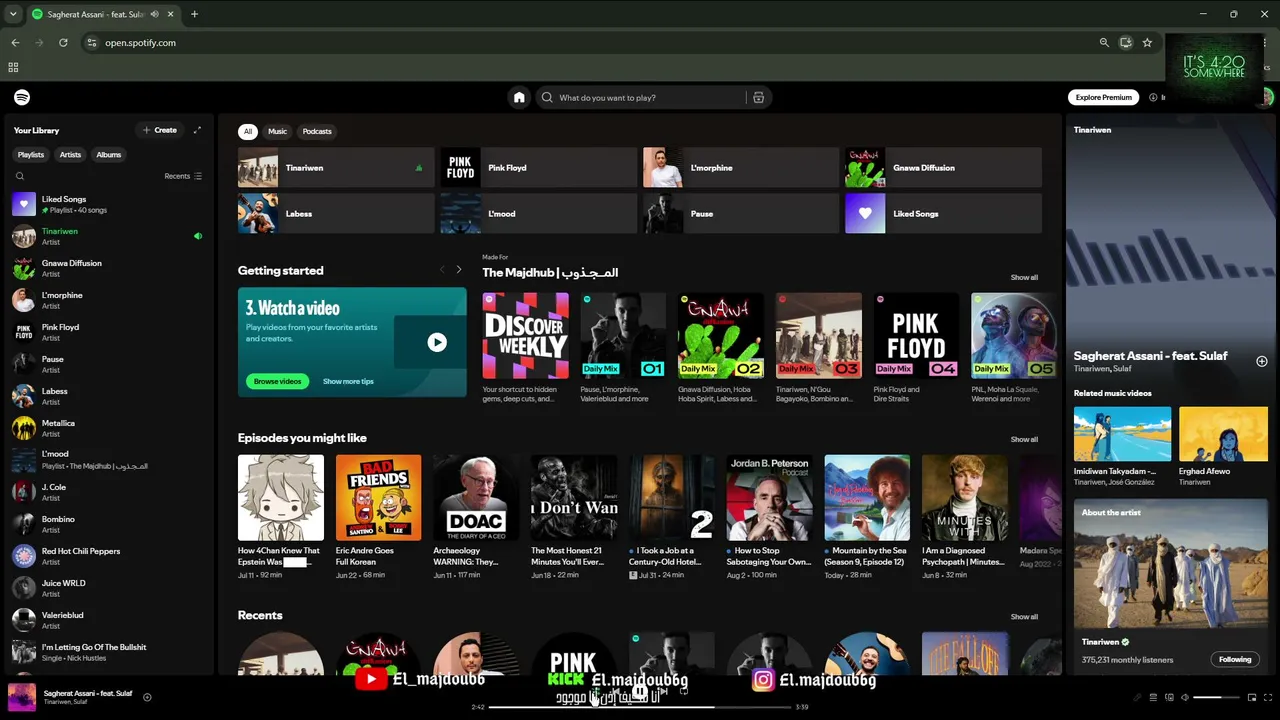Image resolution: width=1280 pixels, height=720 pixels.
Task: Show all of The Majdhub mixes
Action: pyautogui.click(x=1024, y=277)
